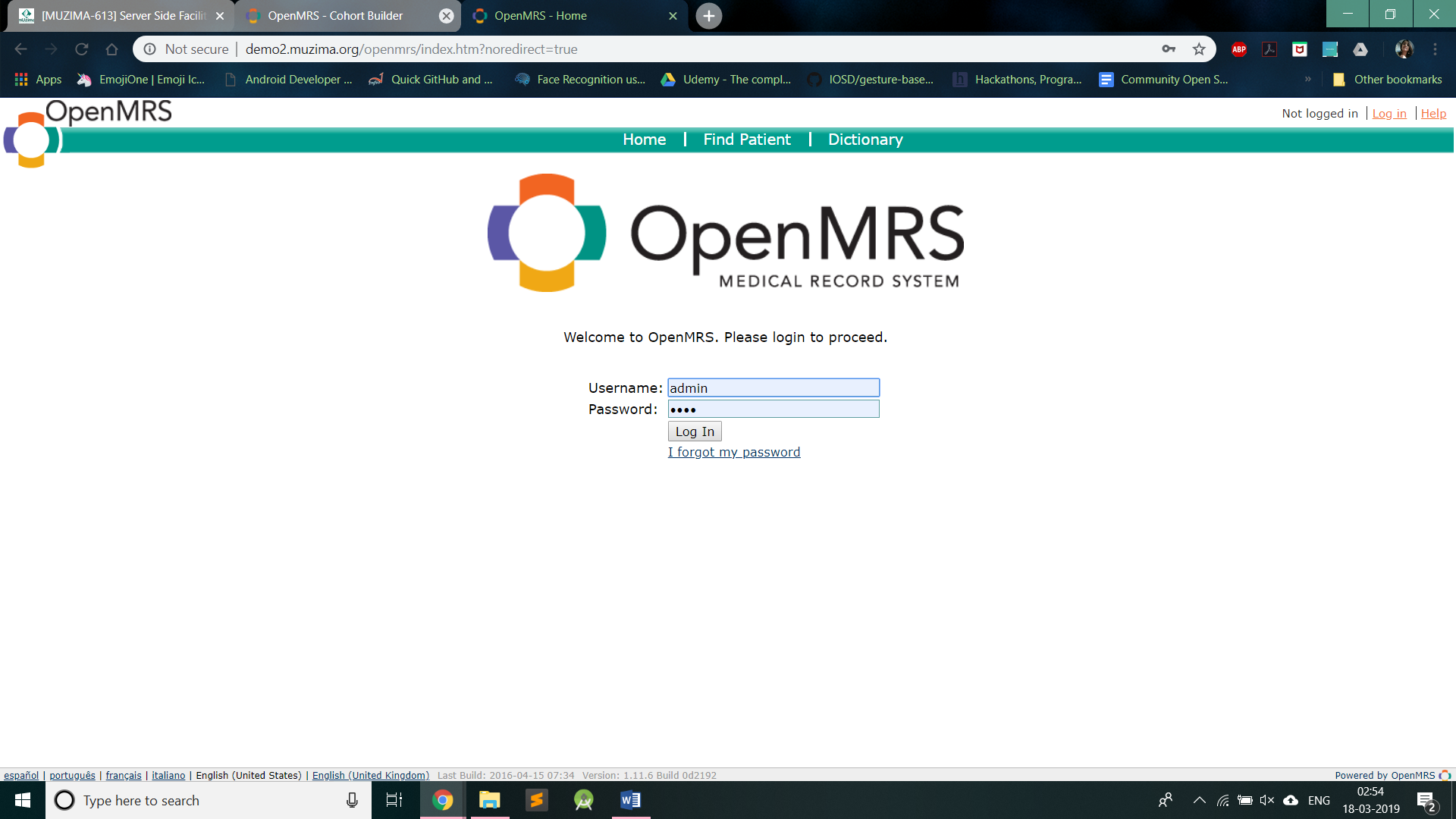The width and height of the screenshot is (1456, 819).
Task: Click the small OpenMRS logo at top left
Action: 87,135
